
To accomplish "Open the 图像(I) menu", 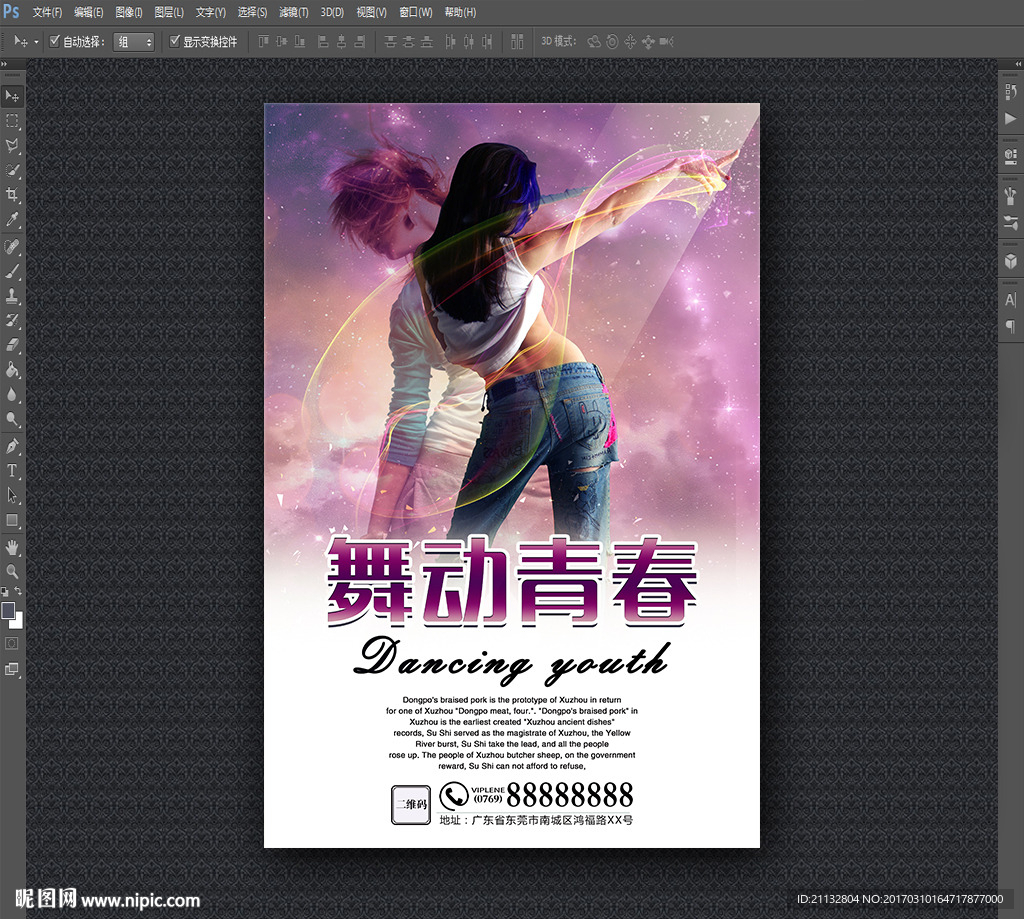I will [129, 12].
